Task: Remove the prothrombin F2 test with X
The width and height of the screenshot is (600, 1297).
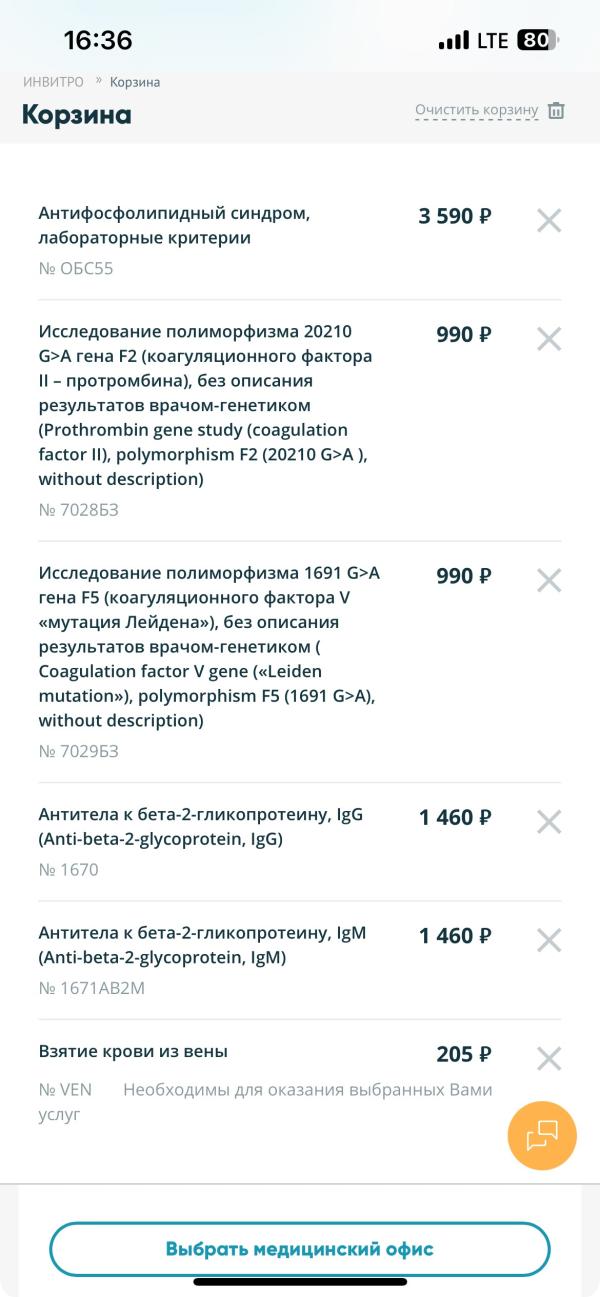Action: pyautogui.click(x=549, y=339)
